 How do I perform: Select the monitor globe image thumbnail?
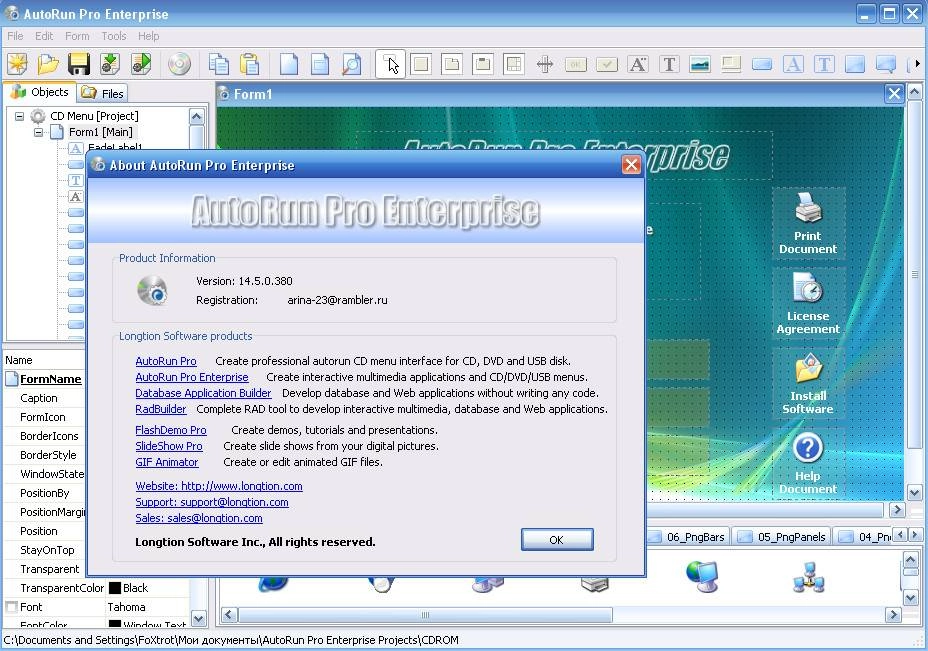pyautogui.click(x=703, y=577)
